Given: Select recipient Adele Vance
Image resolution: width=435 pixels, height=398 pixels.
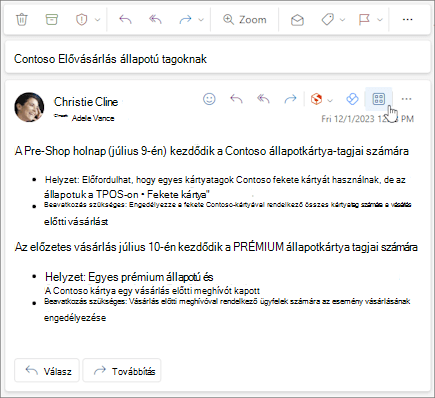Looking at the screenshot, I should coord(93,118).
